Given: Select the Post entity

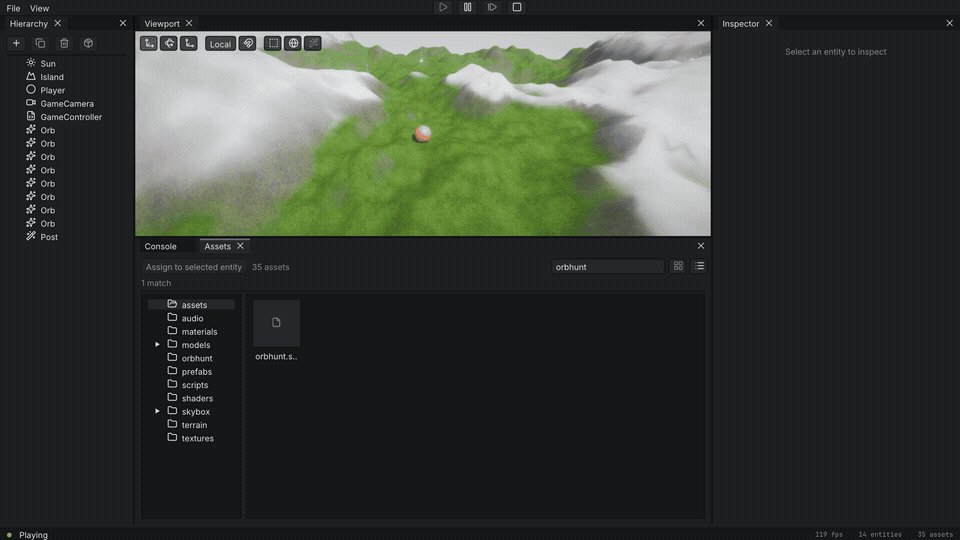Looking at the screenshot, I should tap(49, 237).
